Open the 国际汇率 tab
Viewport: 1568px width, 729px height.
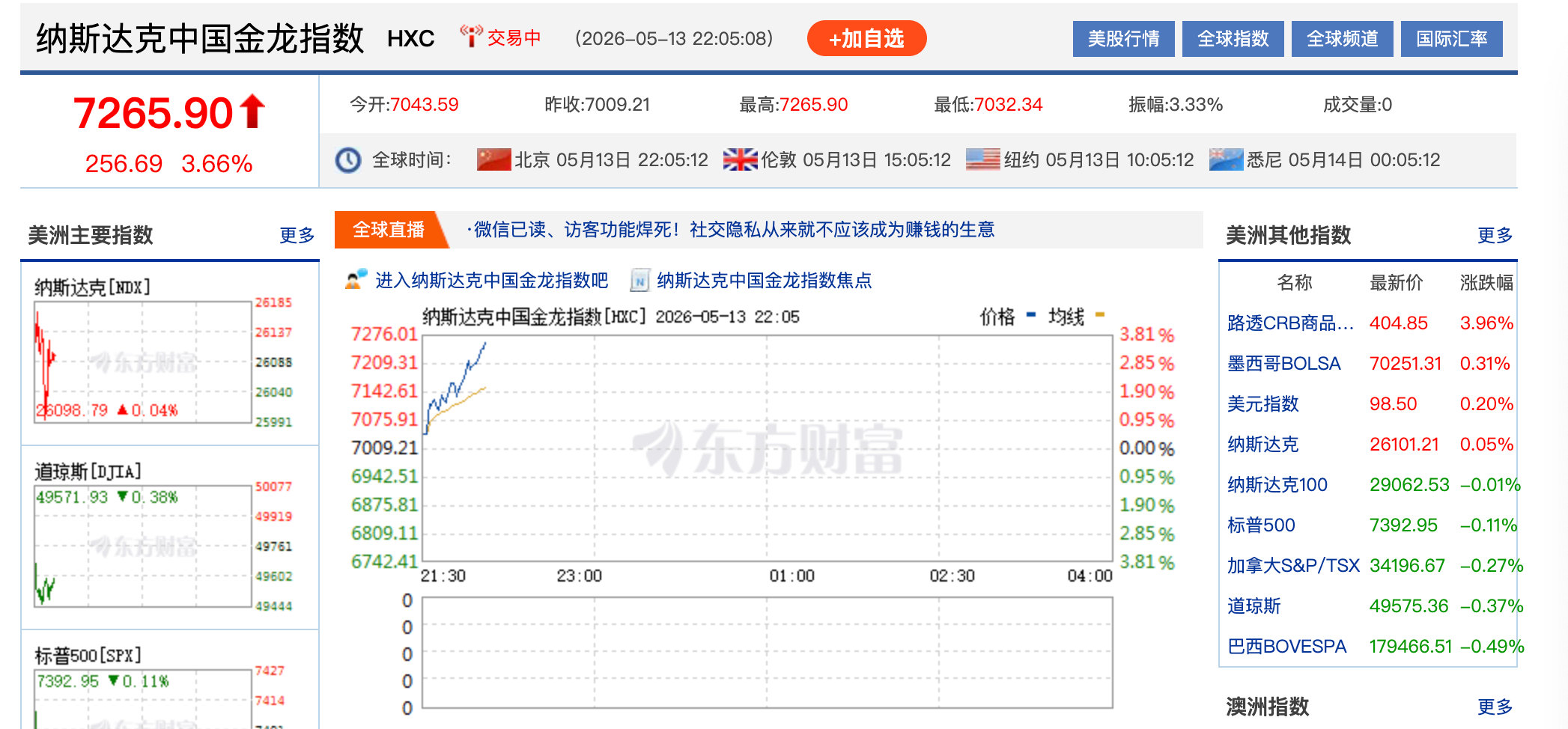point(1451,39)
